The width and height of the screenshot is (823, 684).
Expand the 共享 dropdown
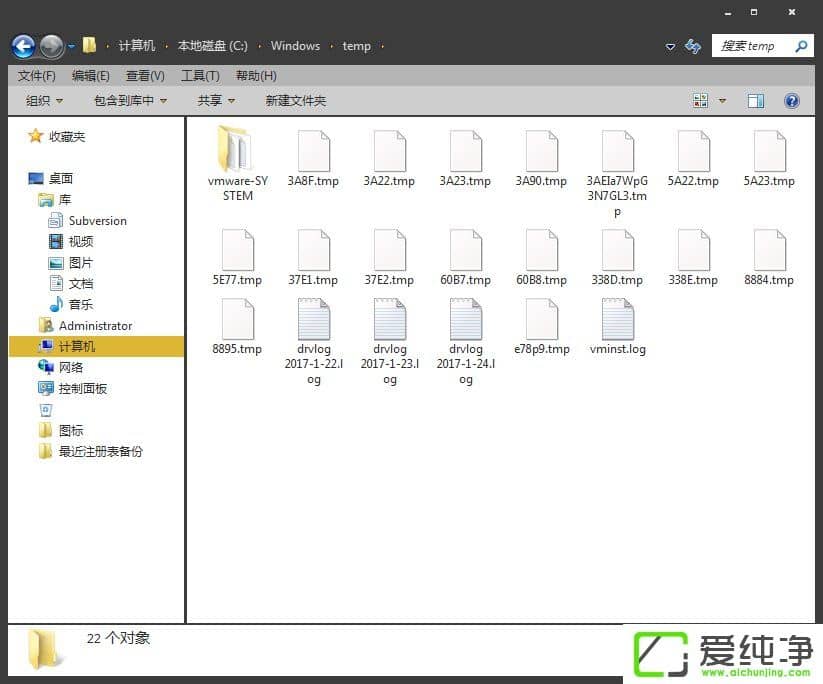[216, 101]
